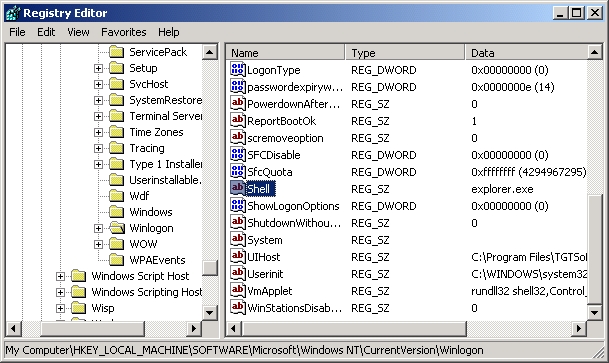Select the Windows key in tree
This screenshot has width=609, height=363.
coord(151,212)
